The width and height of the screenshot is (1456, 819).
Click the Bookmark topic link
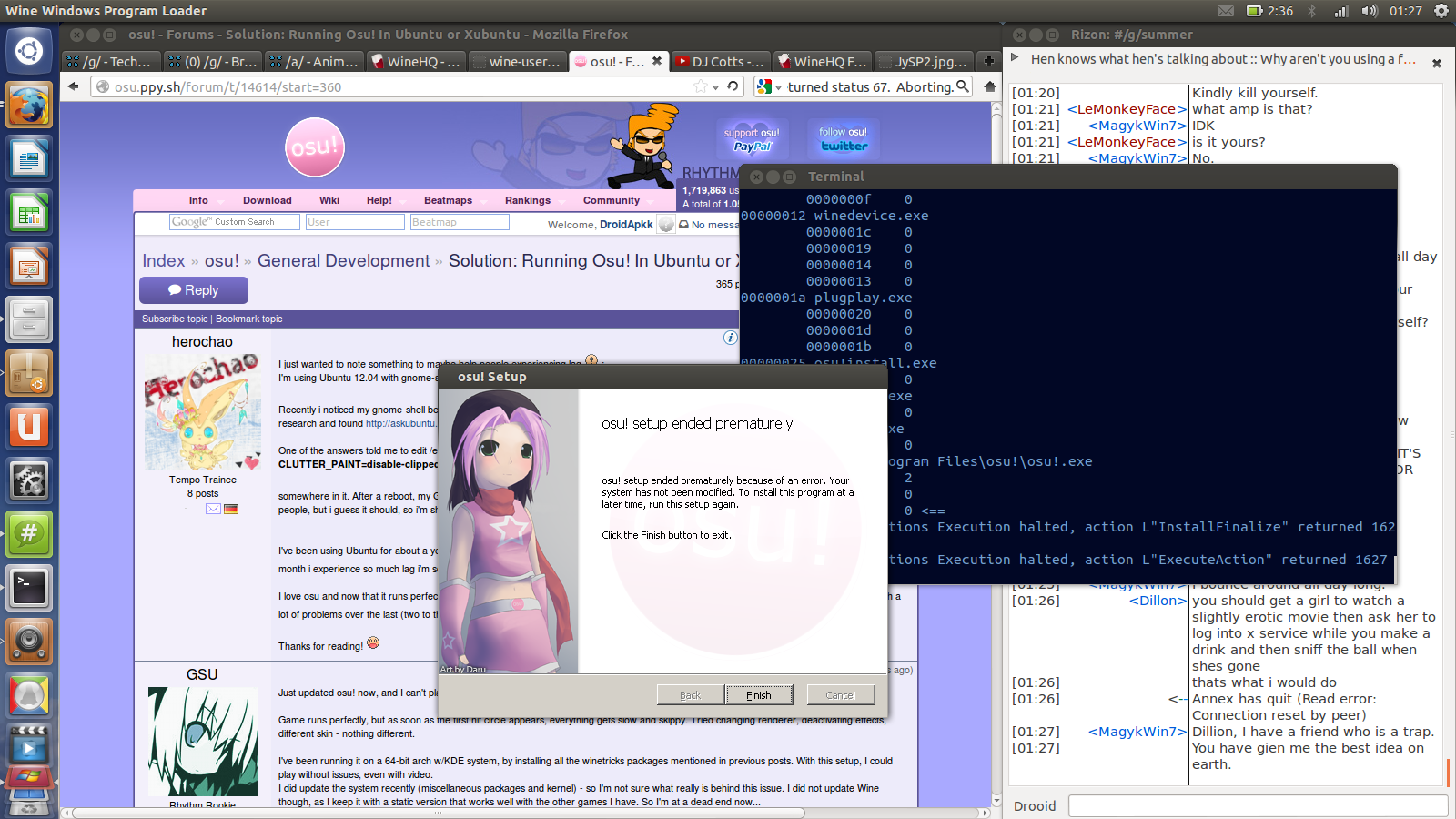point(249,318)
